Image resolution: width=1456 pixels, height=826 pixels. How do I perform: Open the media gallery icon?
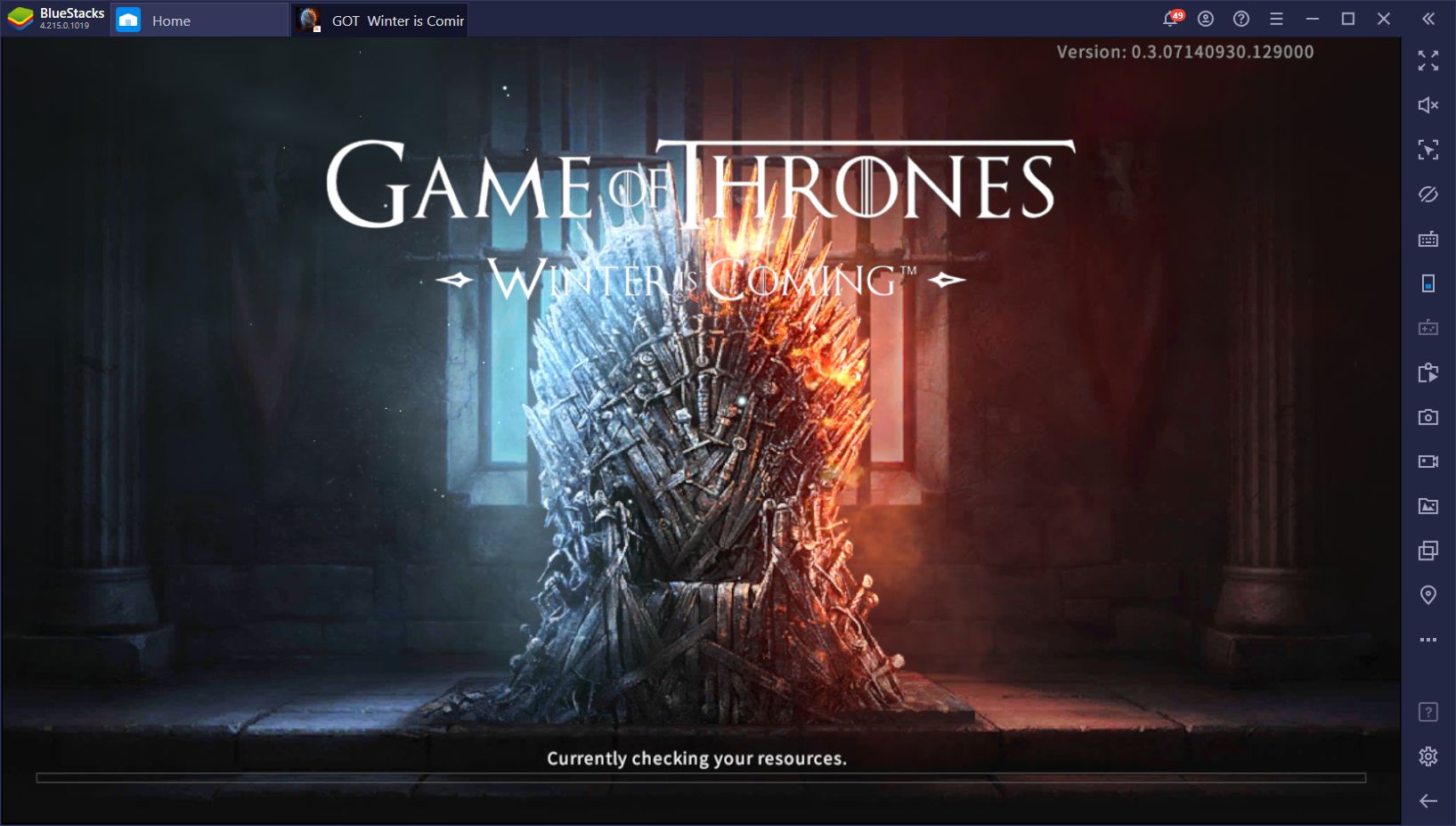click(x=1428, y=506)
